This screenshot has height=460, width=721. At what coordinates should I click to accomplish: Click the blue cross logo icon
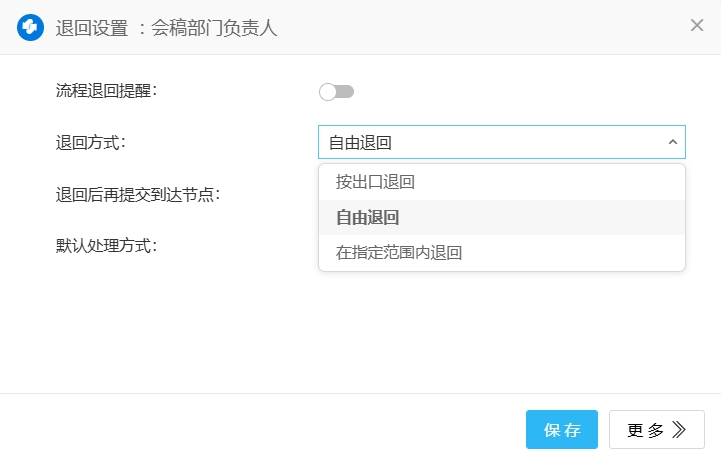coord(30,27)
